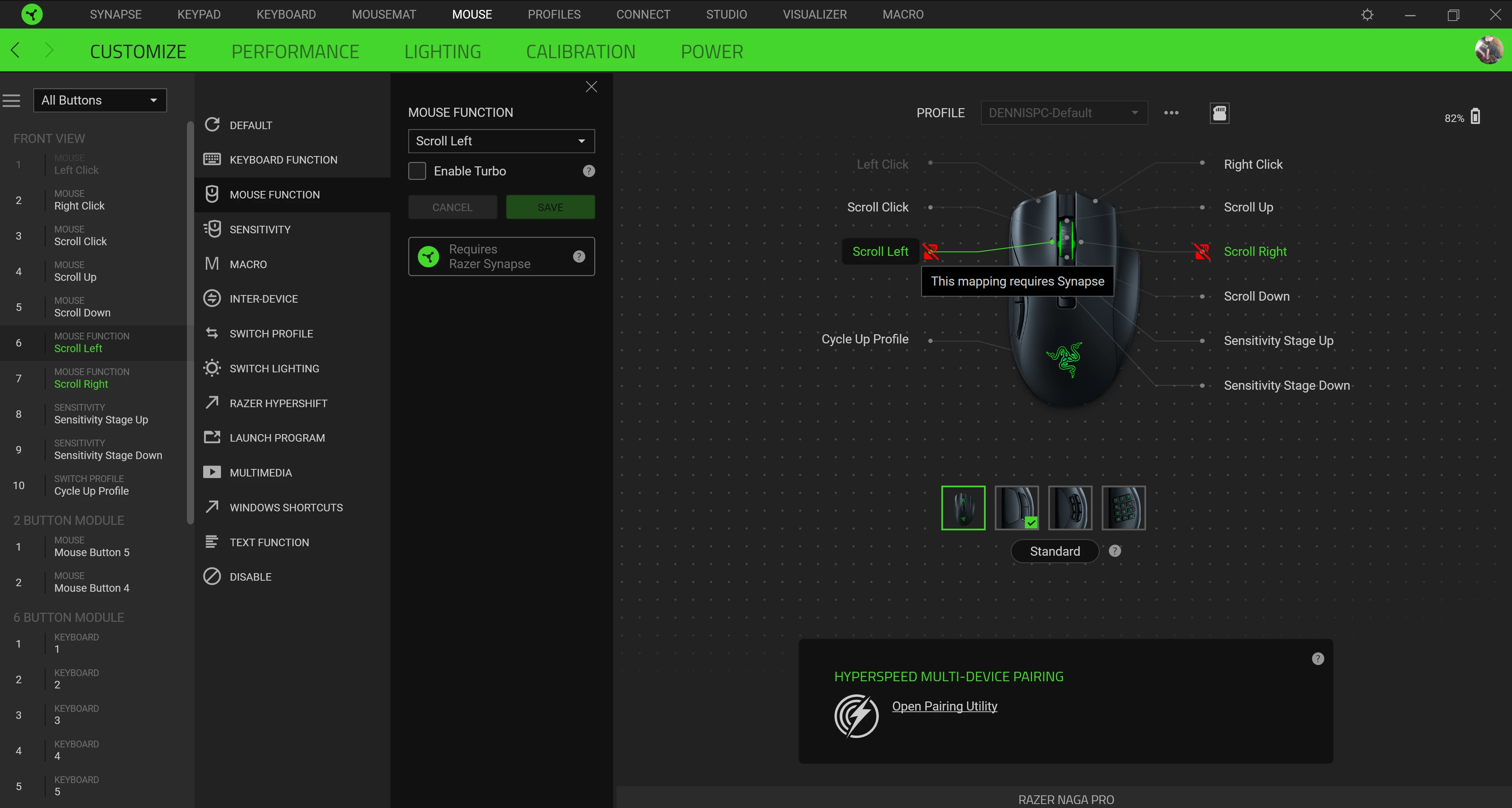1512x808 pixels.
Task: Select Switch Lighting from the function list
Action: (x=274, y=368)
